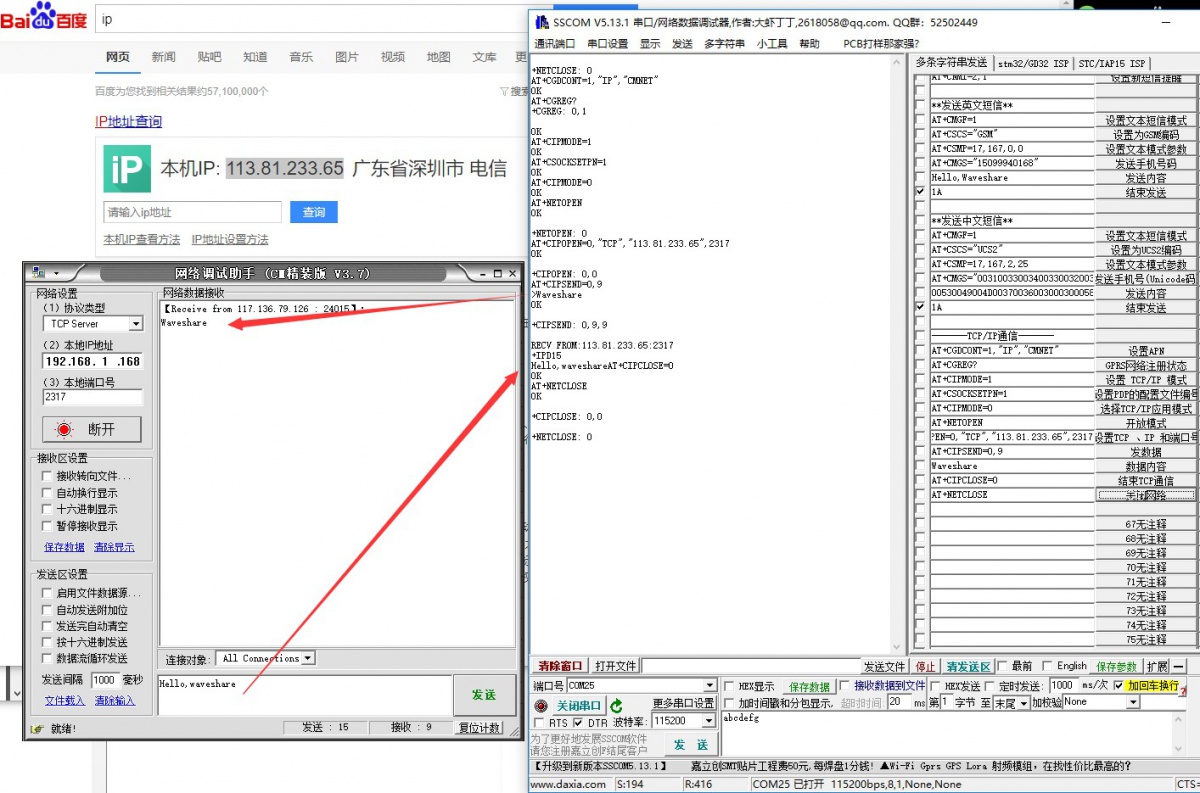Screen dimensions: 1200x793
Task: Click the 关闭网络 command button
Action: [x=1146, y=494]
